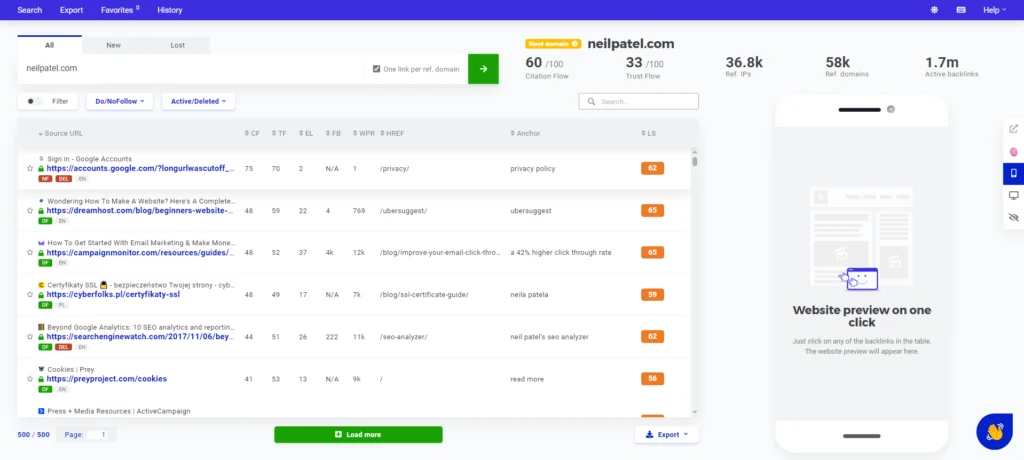Switch to the Lost tab
This screenshot has width=1024, height=460.
pos(177,45)
